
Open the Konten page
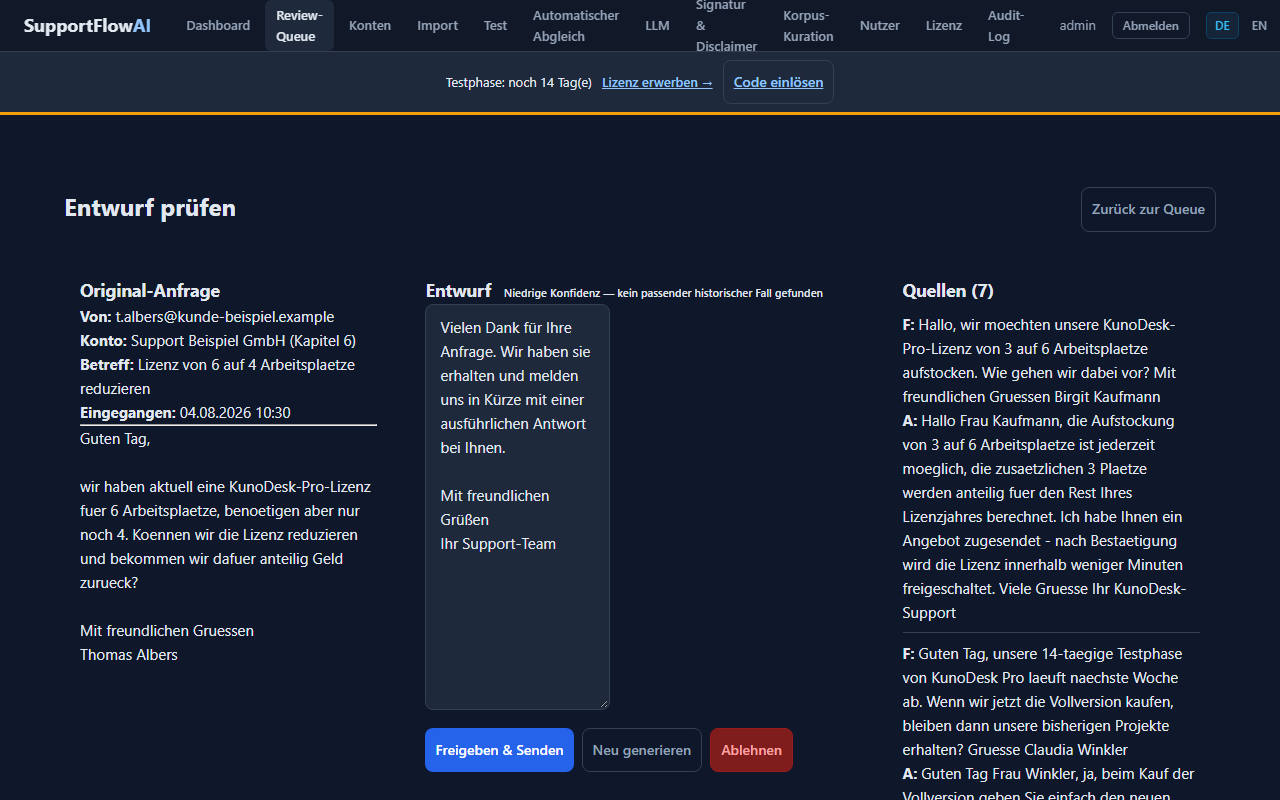370,26
